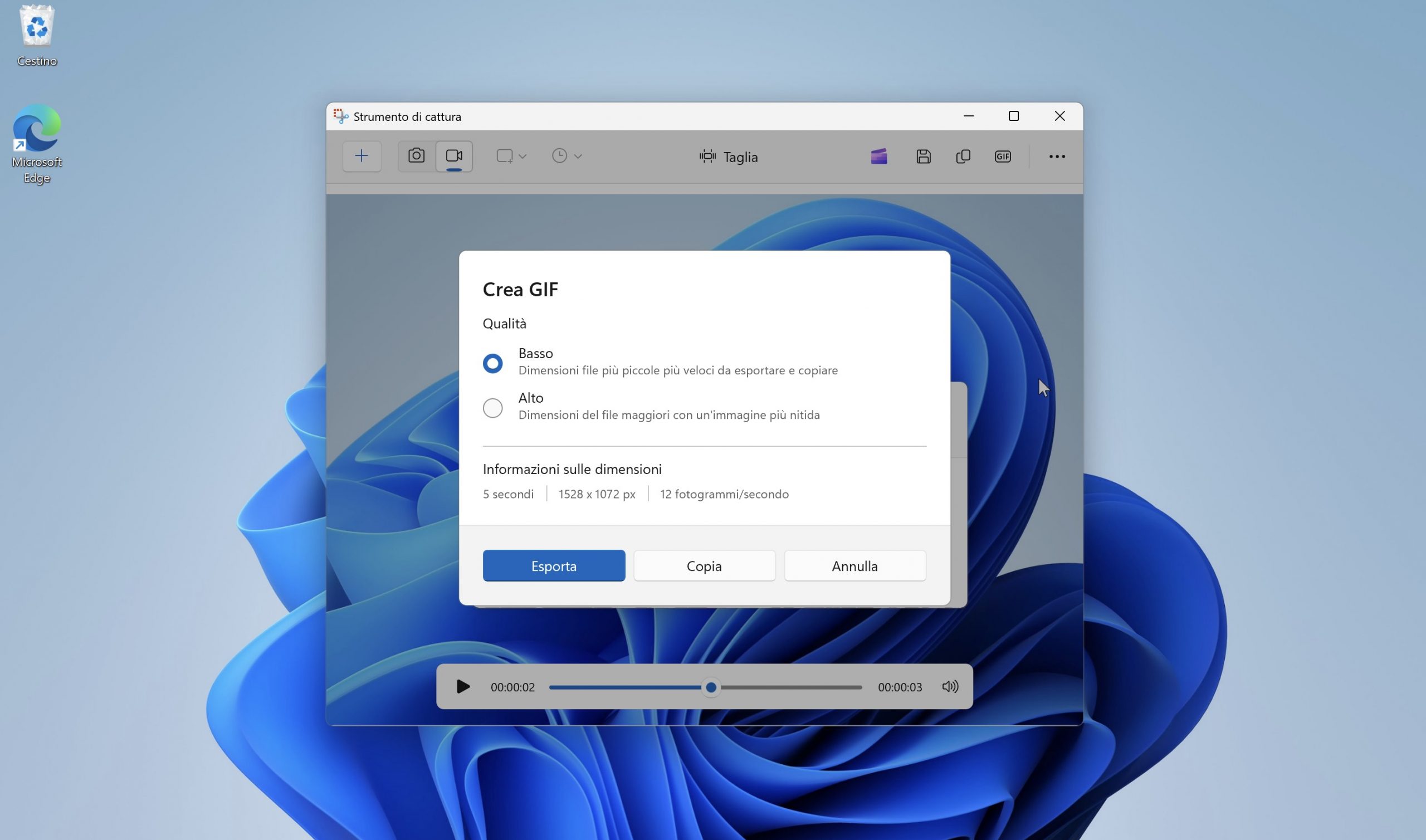Click the video playback progress slider
This screenshot has height=840, width=1426.
706,687
